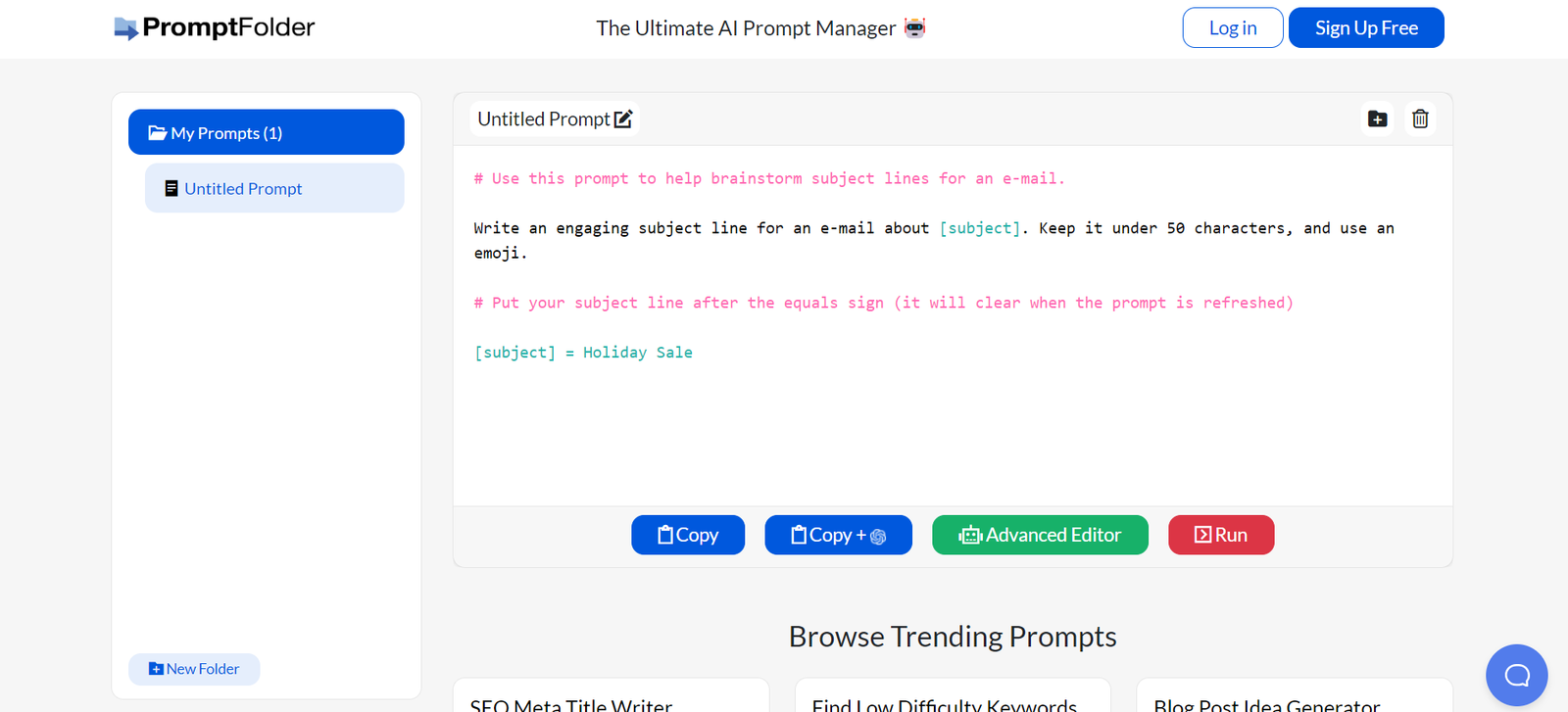Expand the My Prompts (1) folder
1568x712 pixels.
point(266,132)
